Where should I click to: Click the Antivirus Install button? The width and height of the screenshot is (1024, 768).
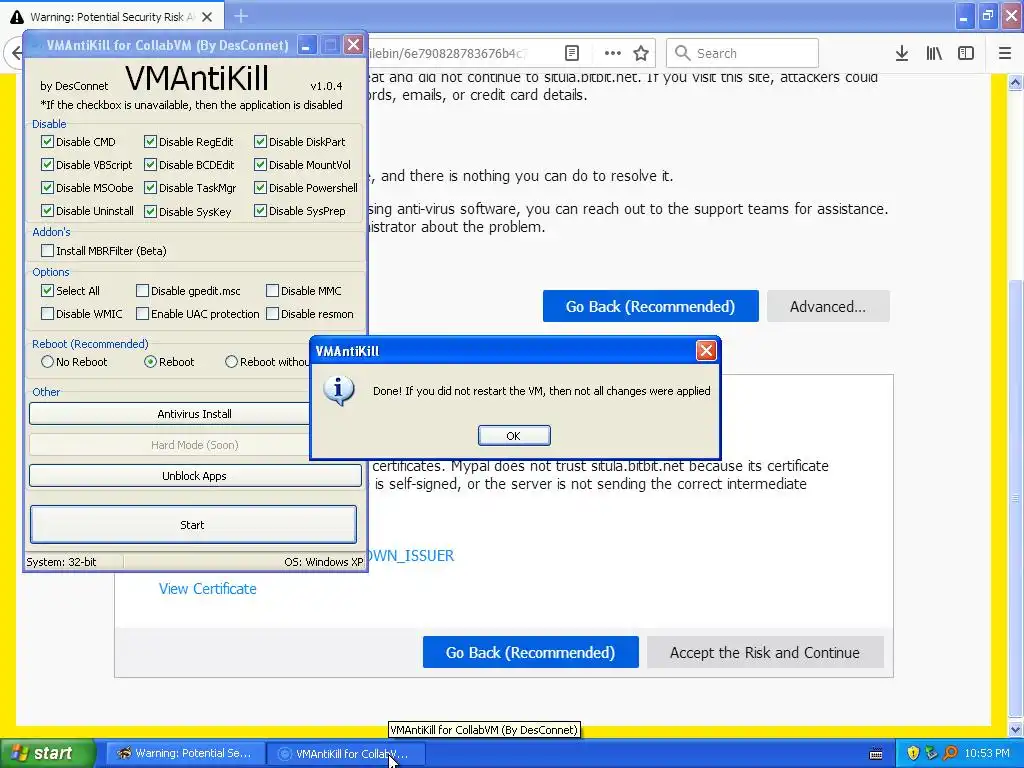point(170,414)
